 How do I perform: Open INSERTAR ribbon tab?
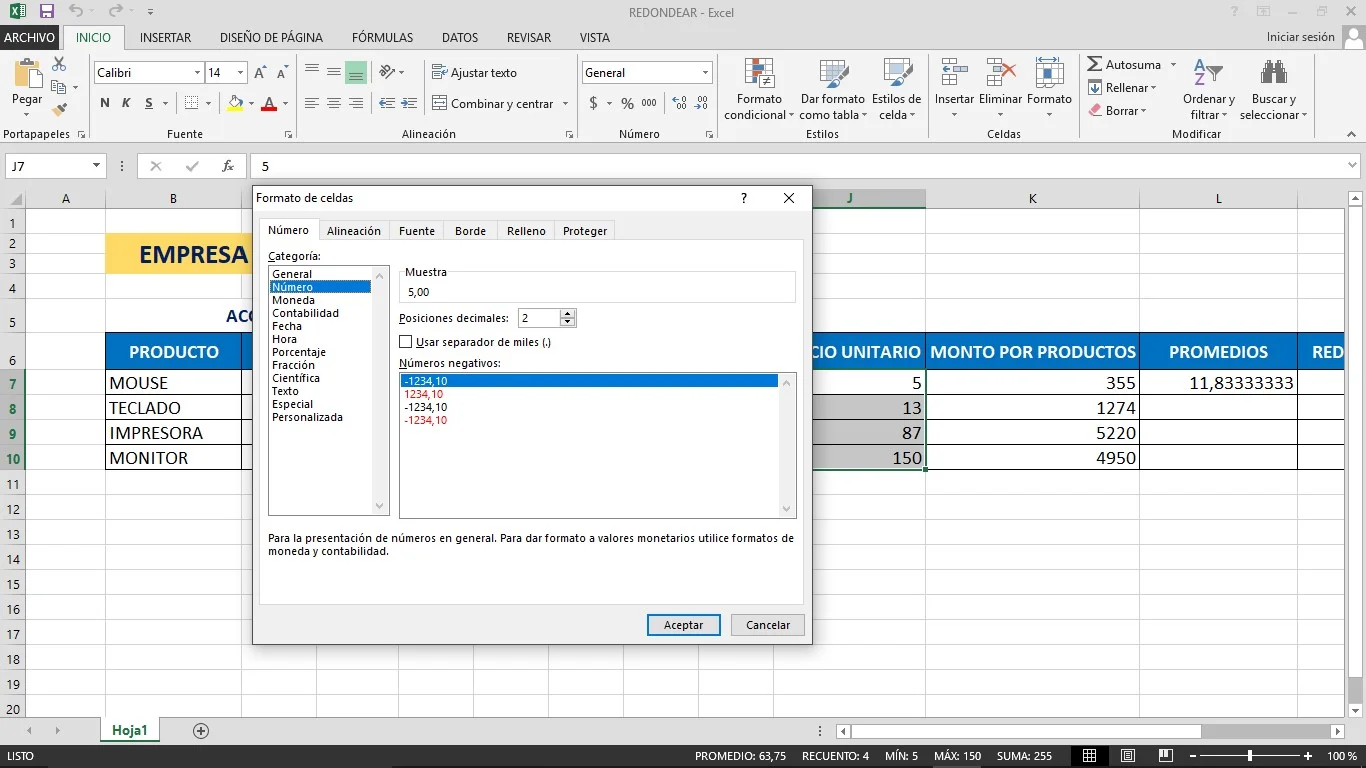[x=165, y=38]
